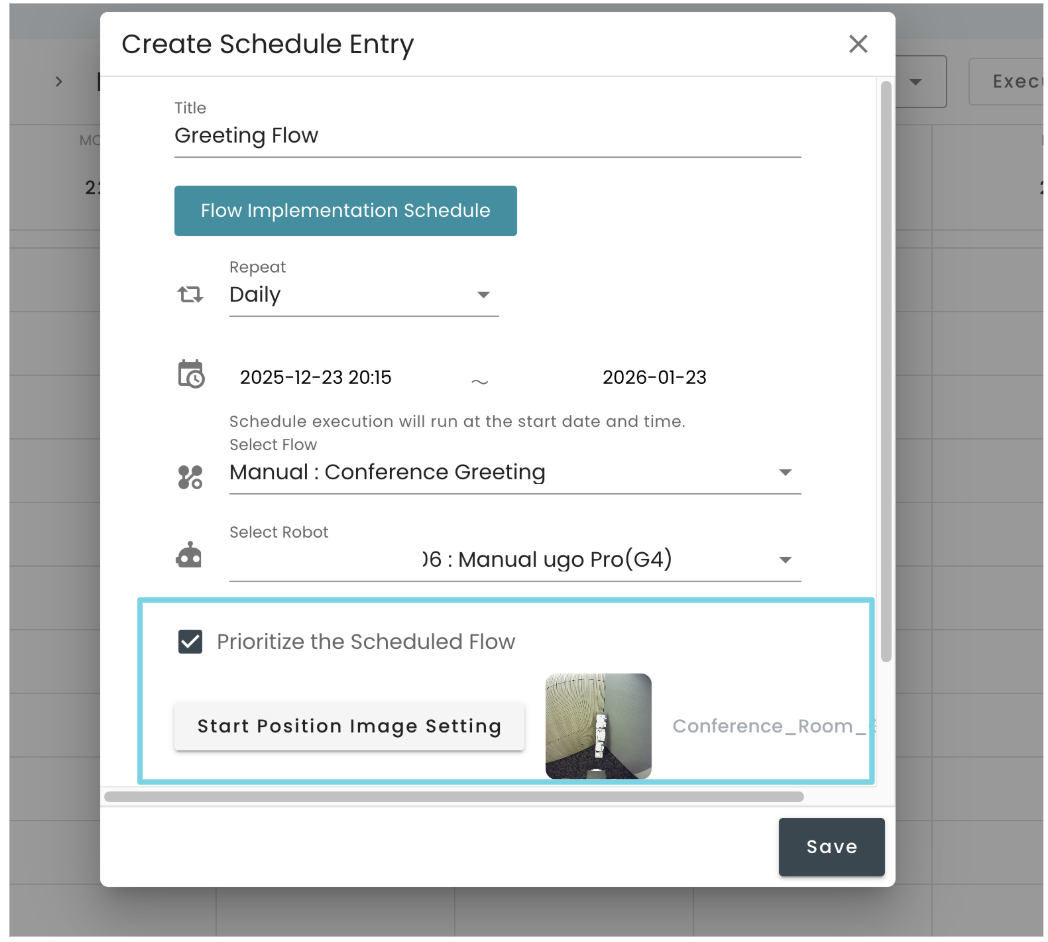Click the start date 2025-12-23 20:15

[x=316, y=377]
